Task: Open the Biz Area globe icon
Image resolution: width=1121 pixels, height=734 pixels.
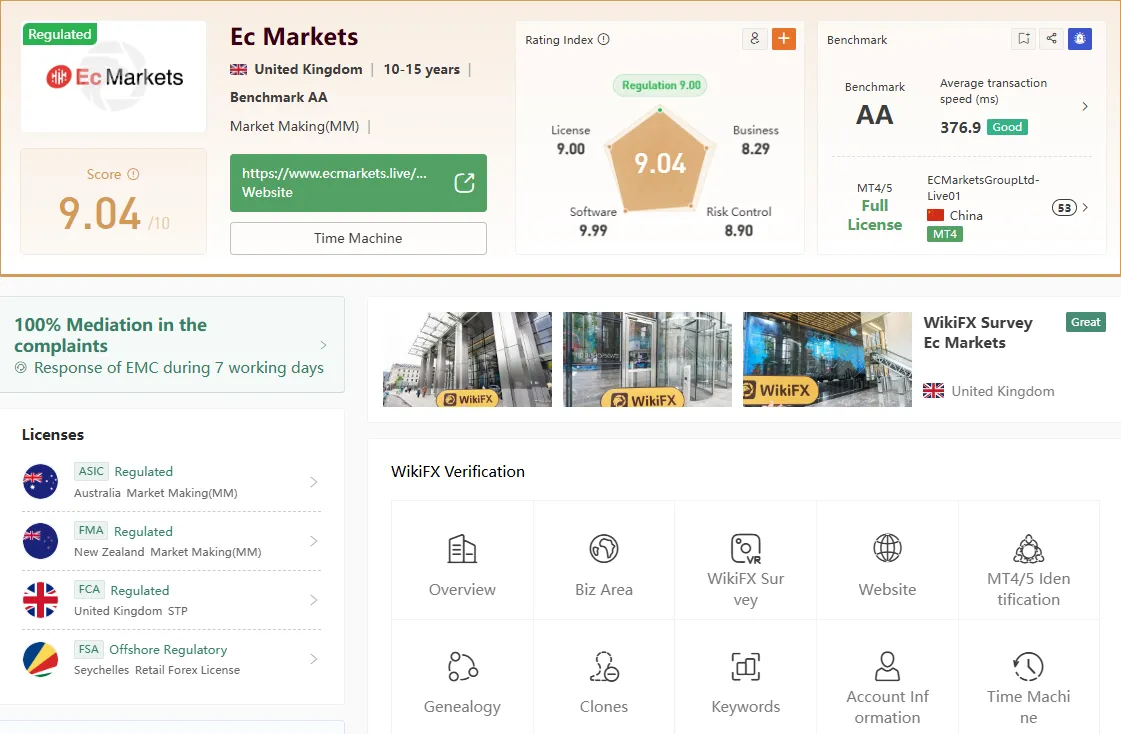Action: pyautogui.click(x=603, y=549)
